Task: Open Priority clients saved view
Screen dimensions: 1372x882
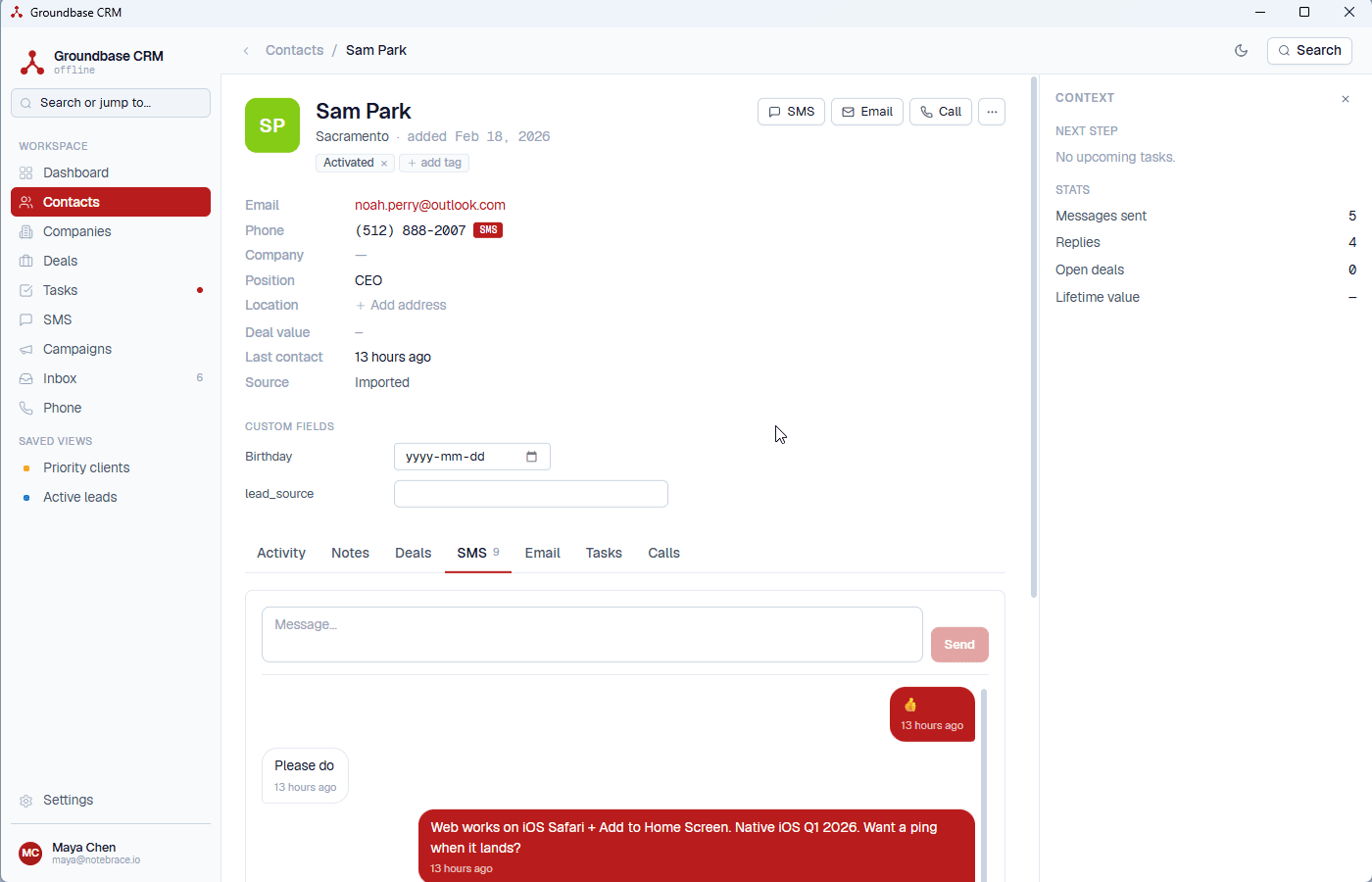Action: point(111,467)
